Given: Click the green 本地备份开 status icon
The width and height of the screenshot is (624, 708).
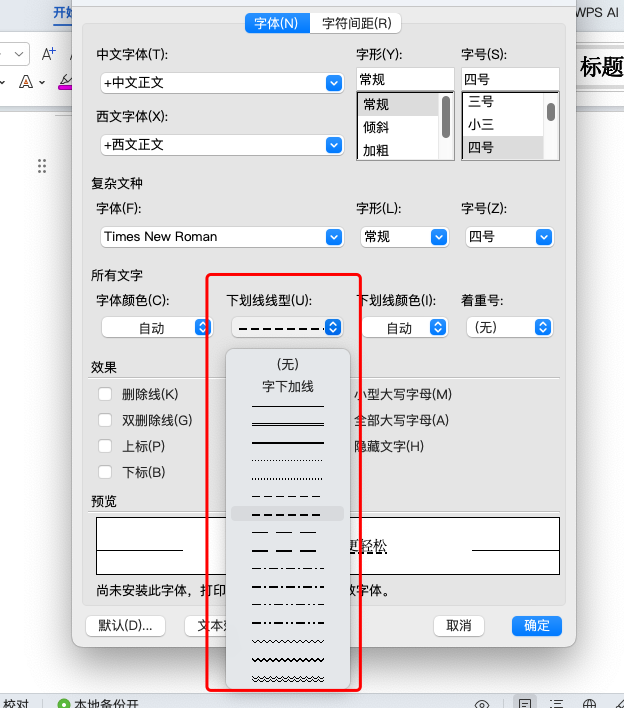Looking at the screenshot, I should coord(64,703).
